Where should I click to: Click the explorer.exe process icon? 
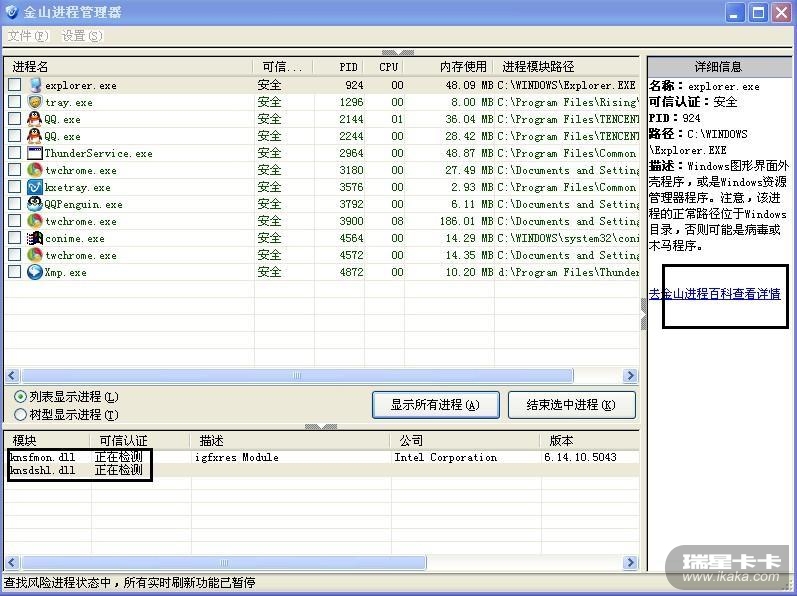35,85
